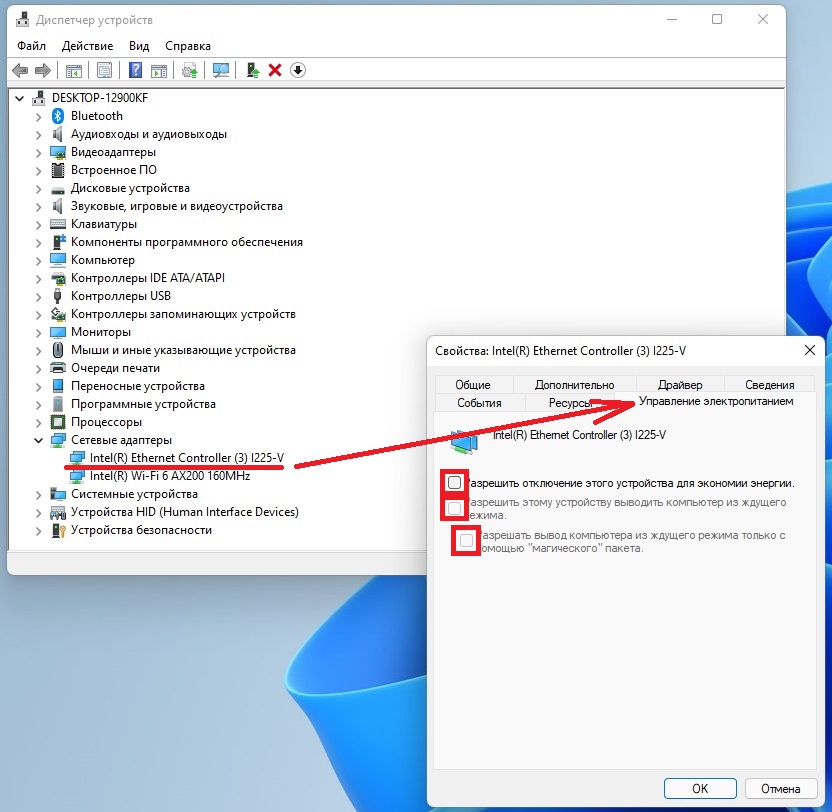Click the Отмена button

click(x=781, y=789)
